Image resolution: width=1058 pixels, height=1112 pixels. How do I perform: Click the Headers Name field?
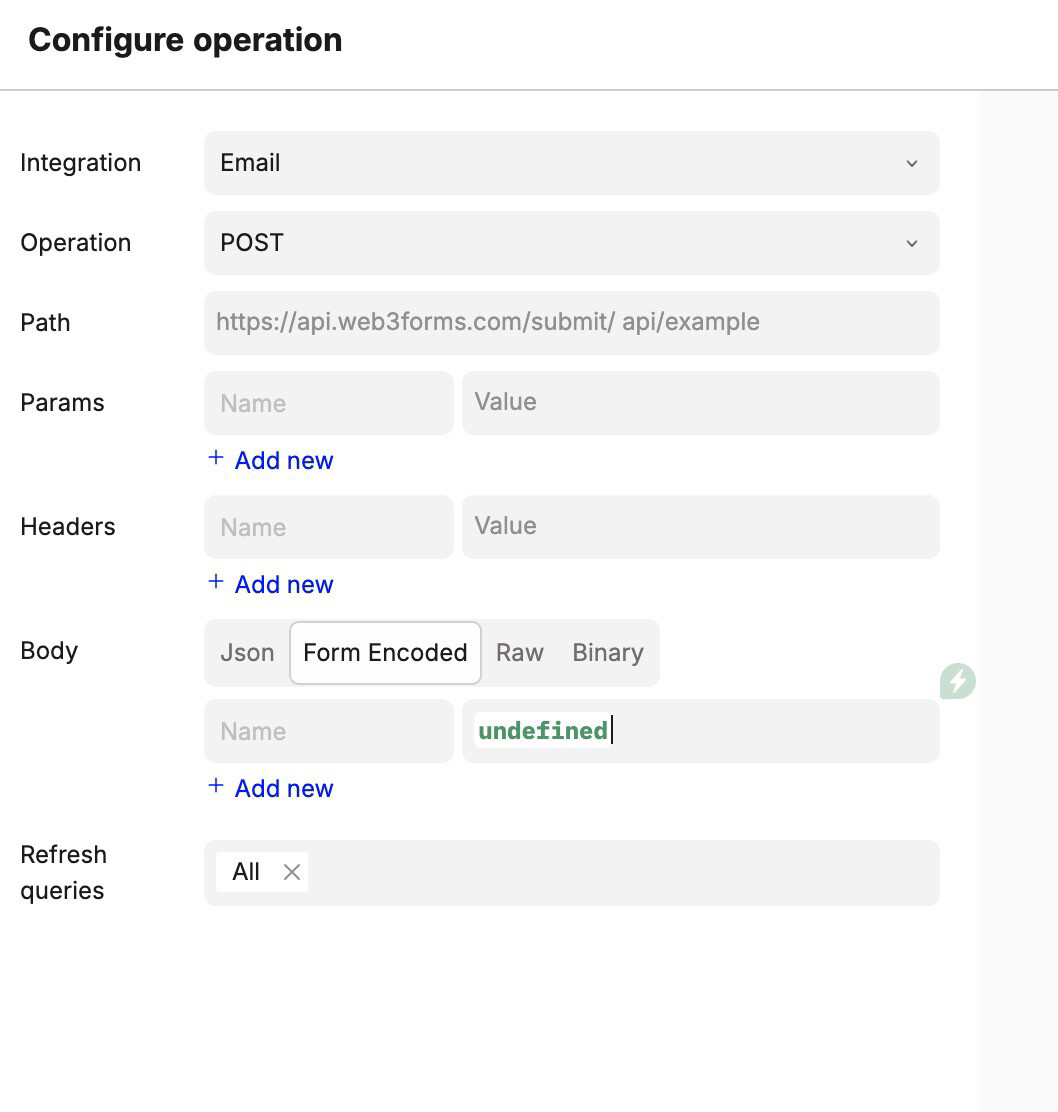[x=328, y=527]
